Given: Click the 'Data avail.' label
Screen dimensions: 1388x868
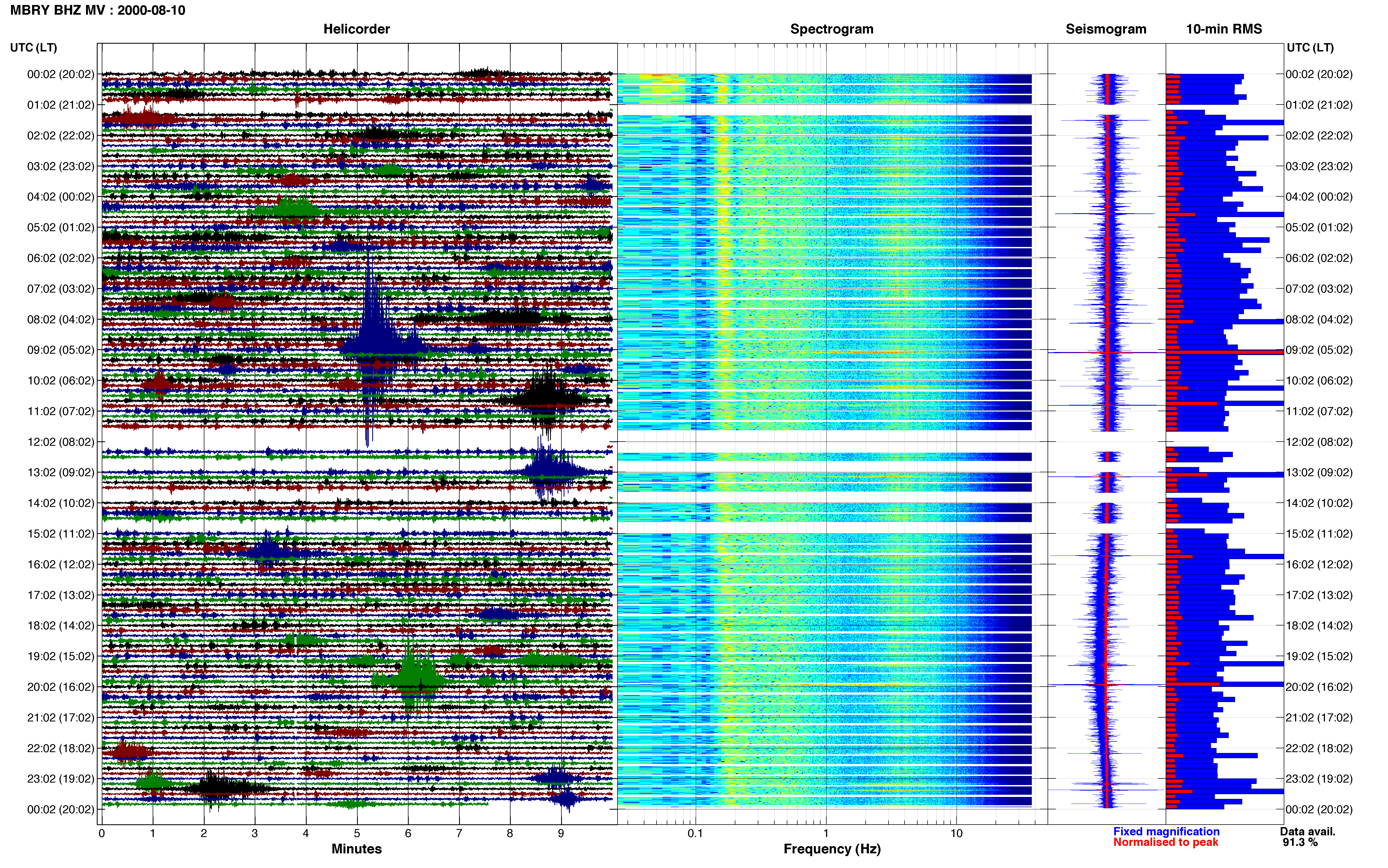Looking at the screenshot, I should (1308, 831).
